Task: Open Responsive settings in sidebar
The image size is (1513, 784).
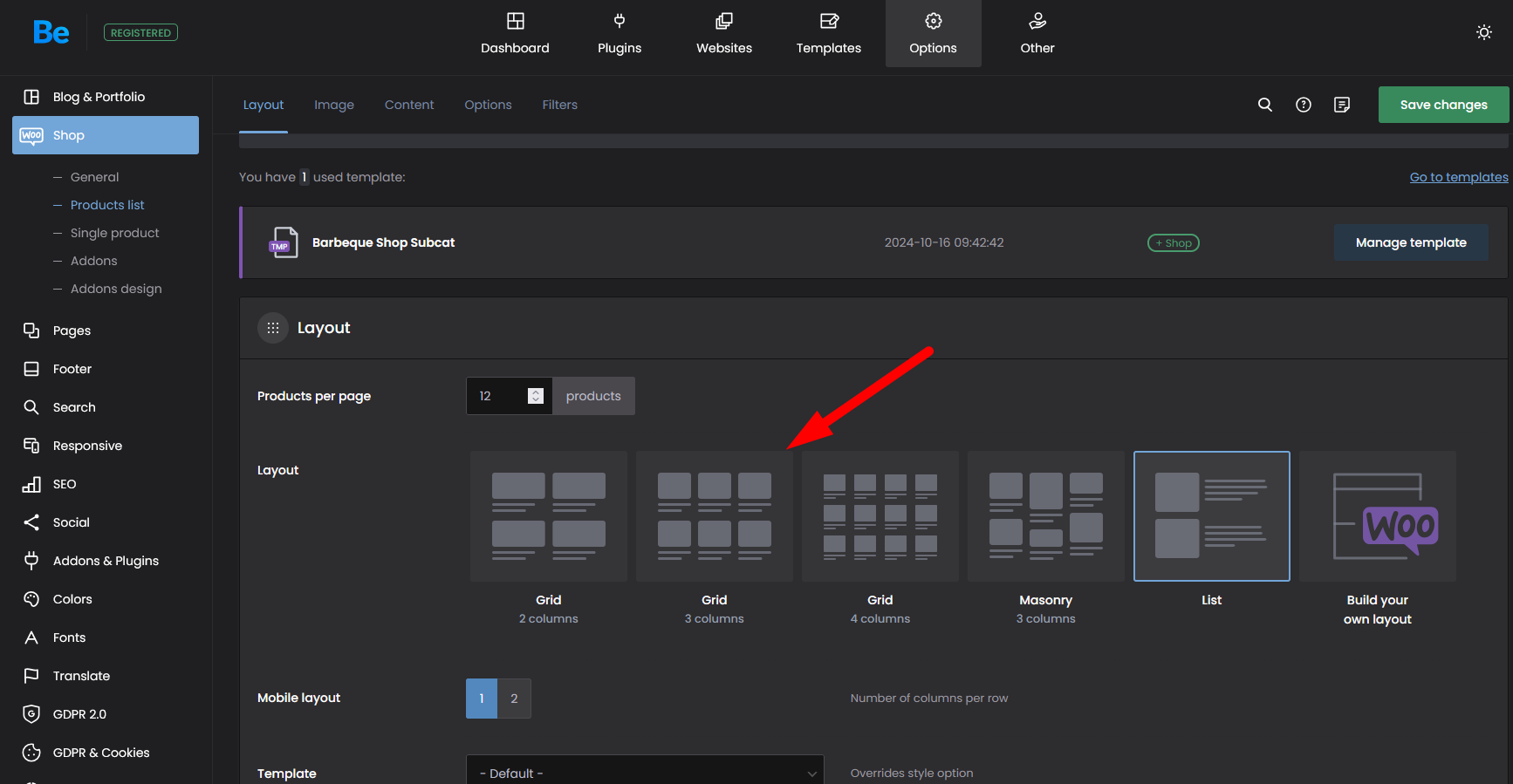Action: point(106,446)
